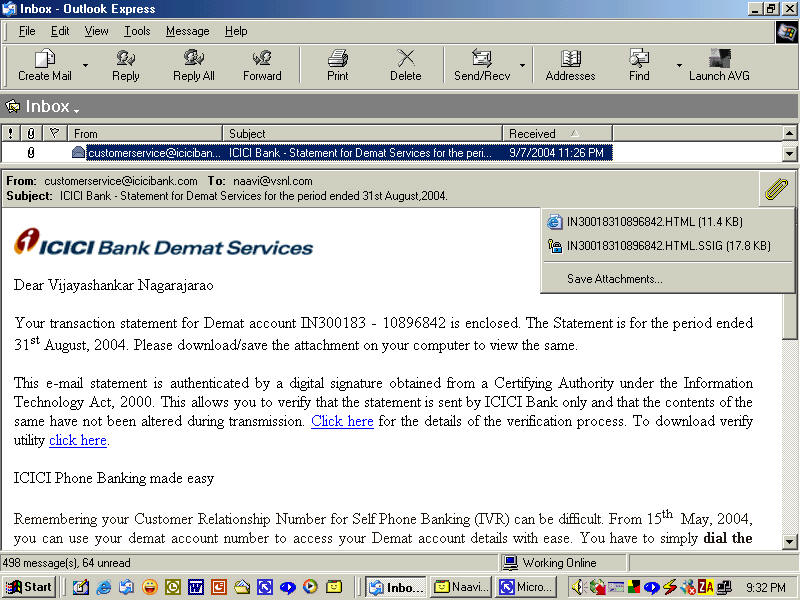800x600 pixels.
Task: Expand the Inbox folder dropdown
Action: tap(77, 110)
